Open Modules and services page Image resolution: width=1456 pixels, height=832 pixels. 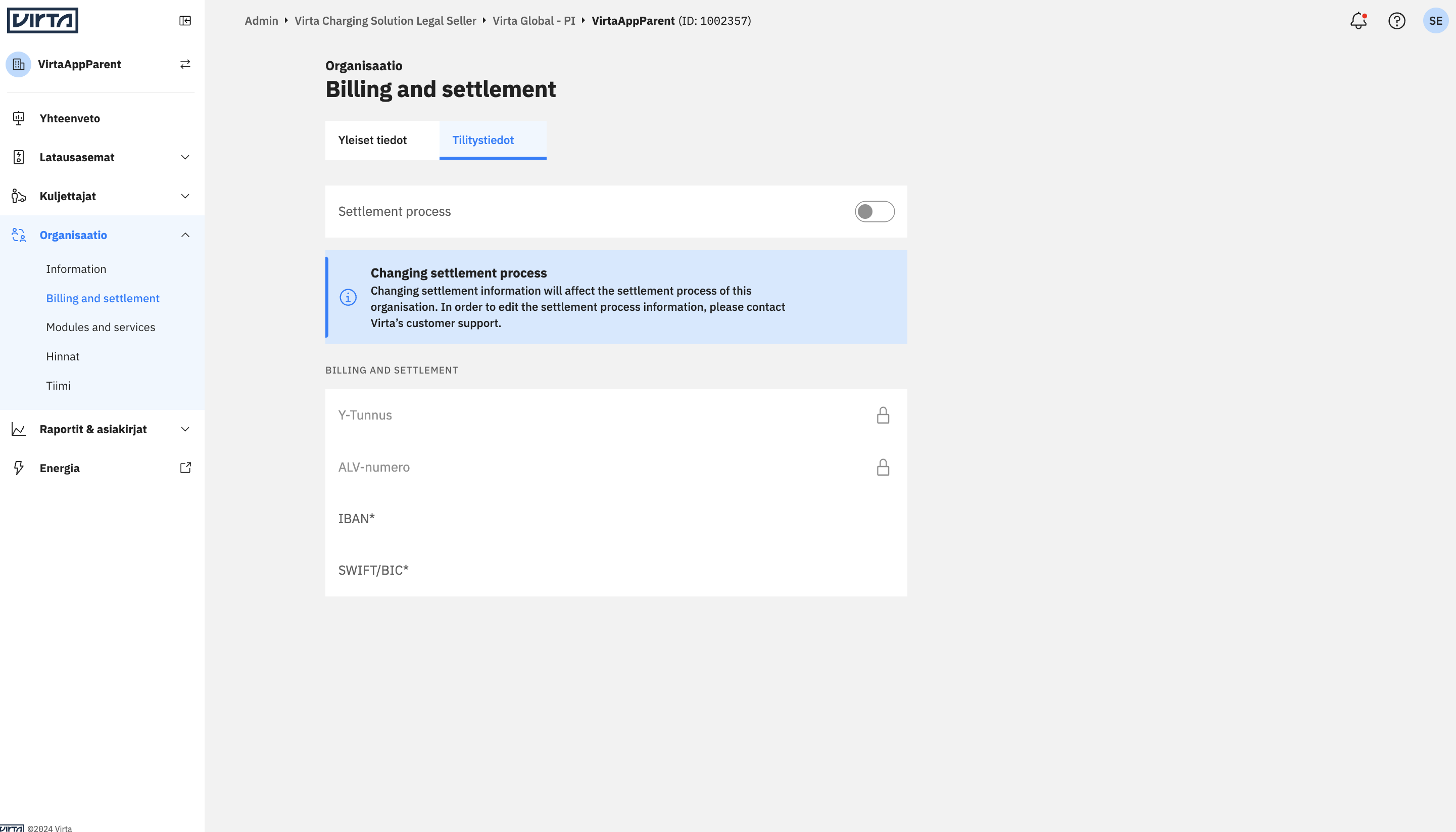click(101, 327)
